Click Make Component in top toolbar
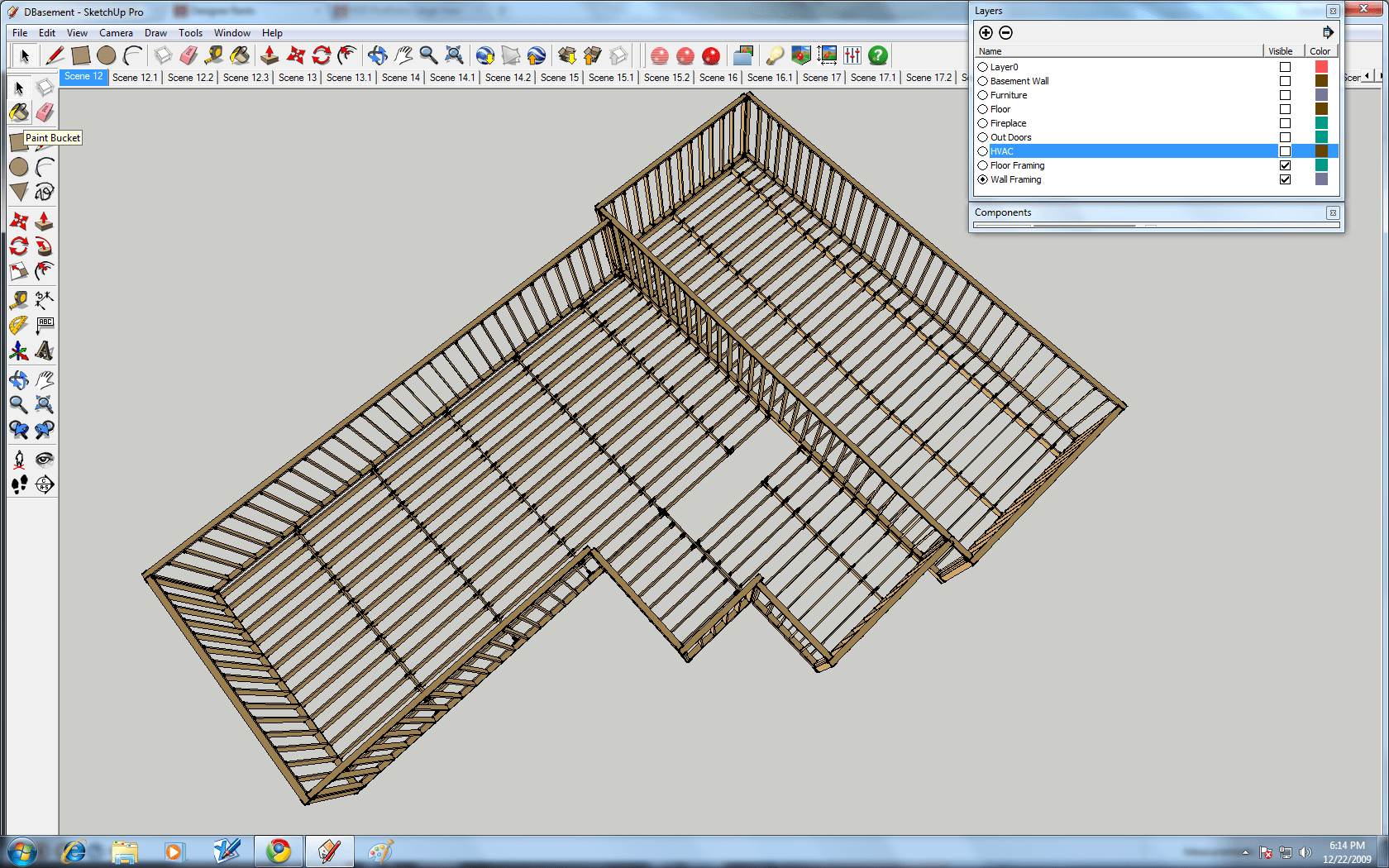Image resolution: width=1389 pixels, height=868 pixels. (163, 55)
